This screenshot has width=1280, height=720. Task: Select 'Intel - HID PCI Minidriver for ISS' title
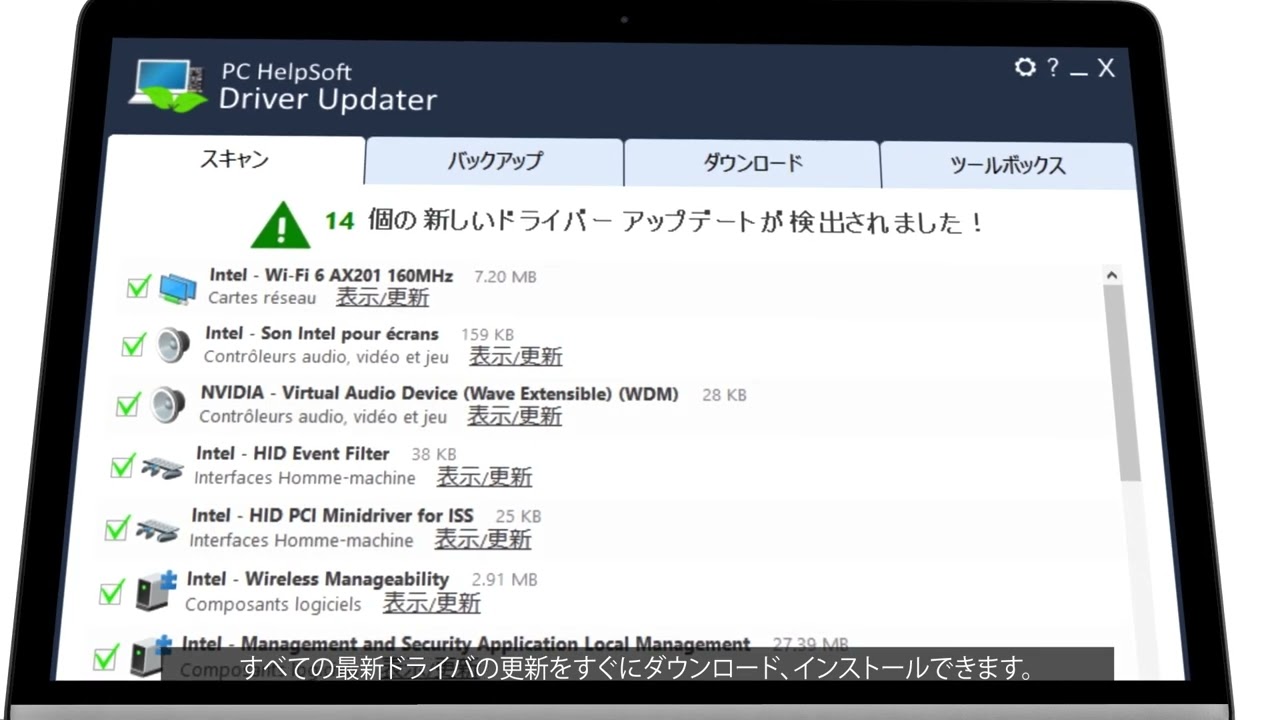pos(332,516)
